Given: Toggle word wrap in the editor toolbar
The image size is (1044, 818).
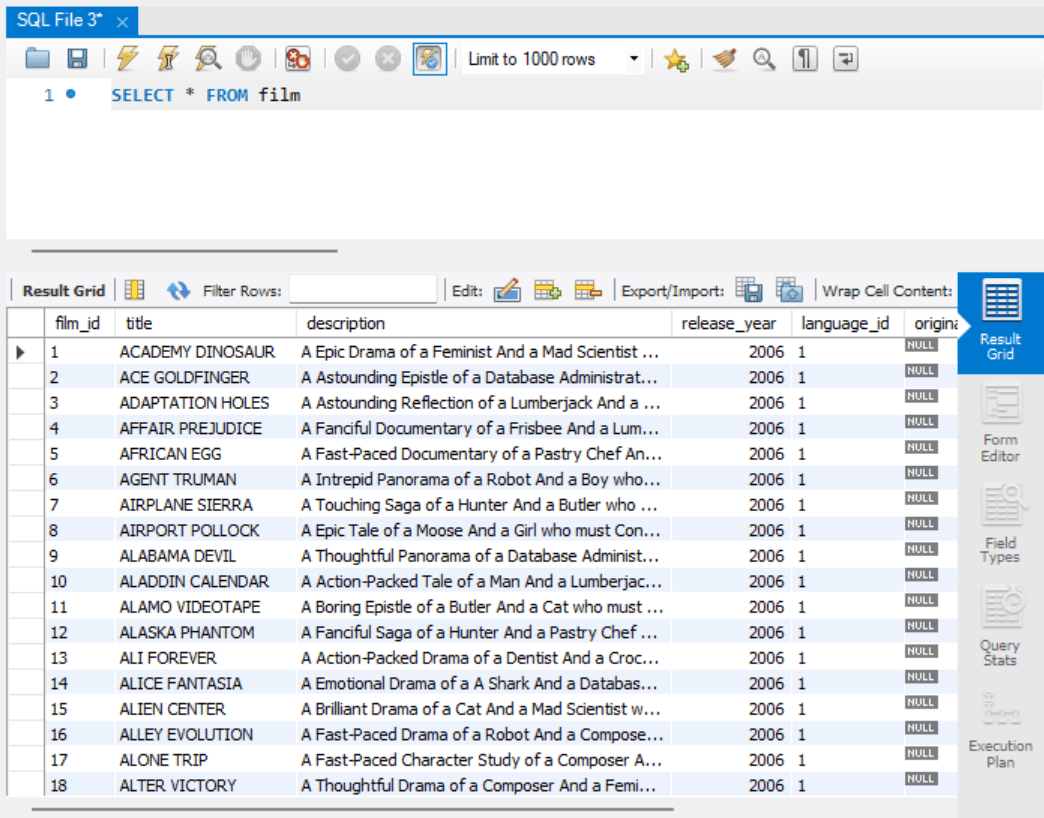Looking at the screenshot, I should [846, 59].
